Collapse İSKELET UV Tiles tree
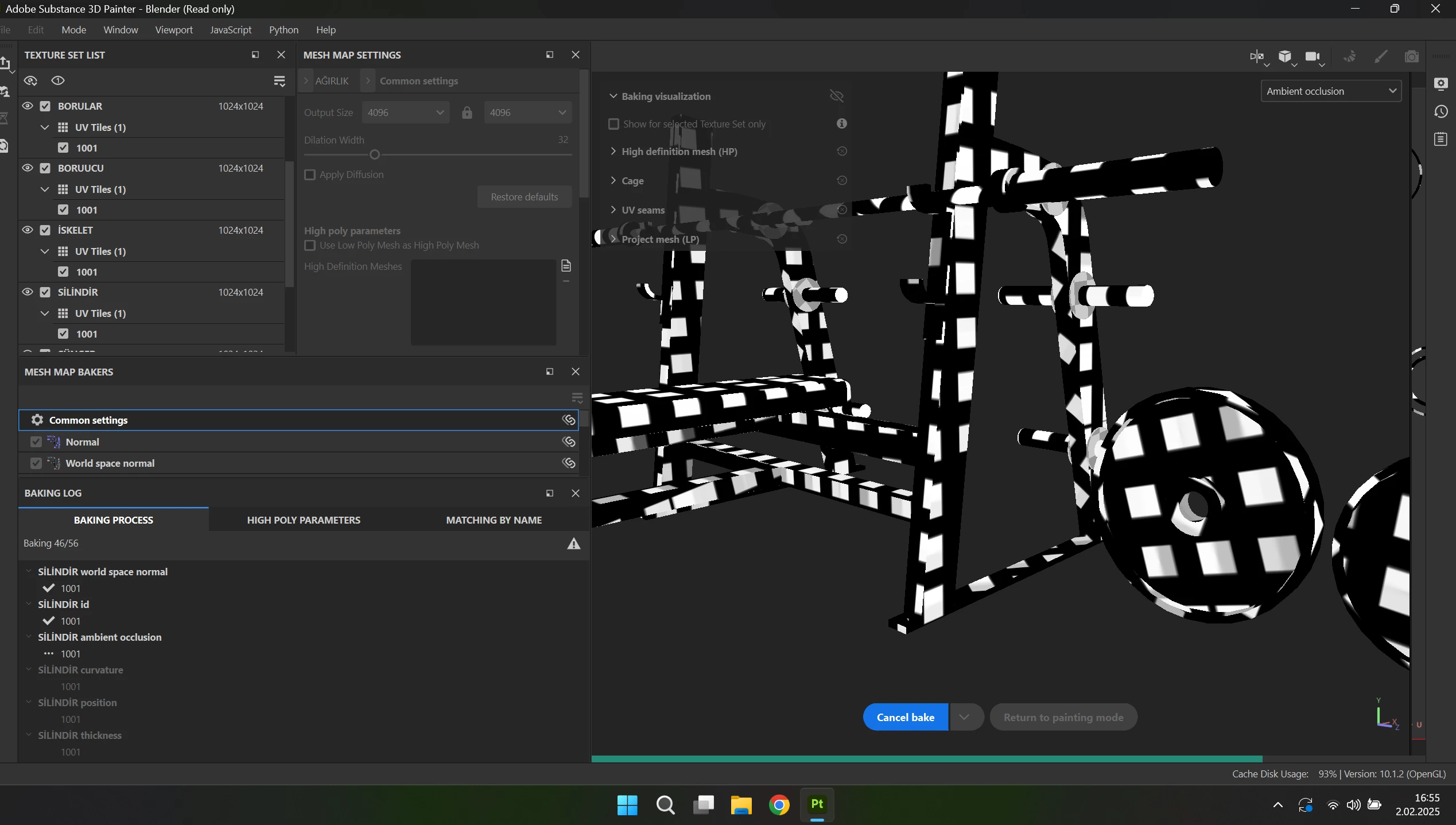Screen dimensions: 1456x825 (x=45, y=251)
